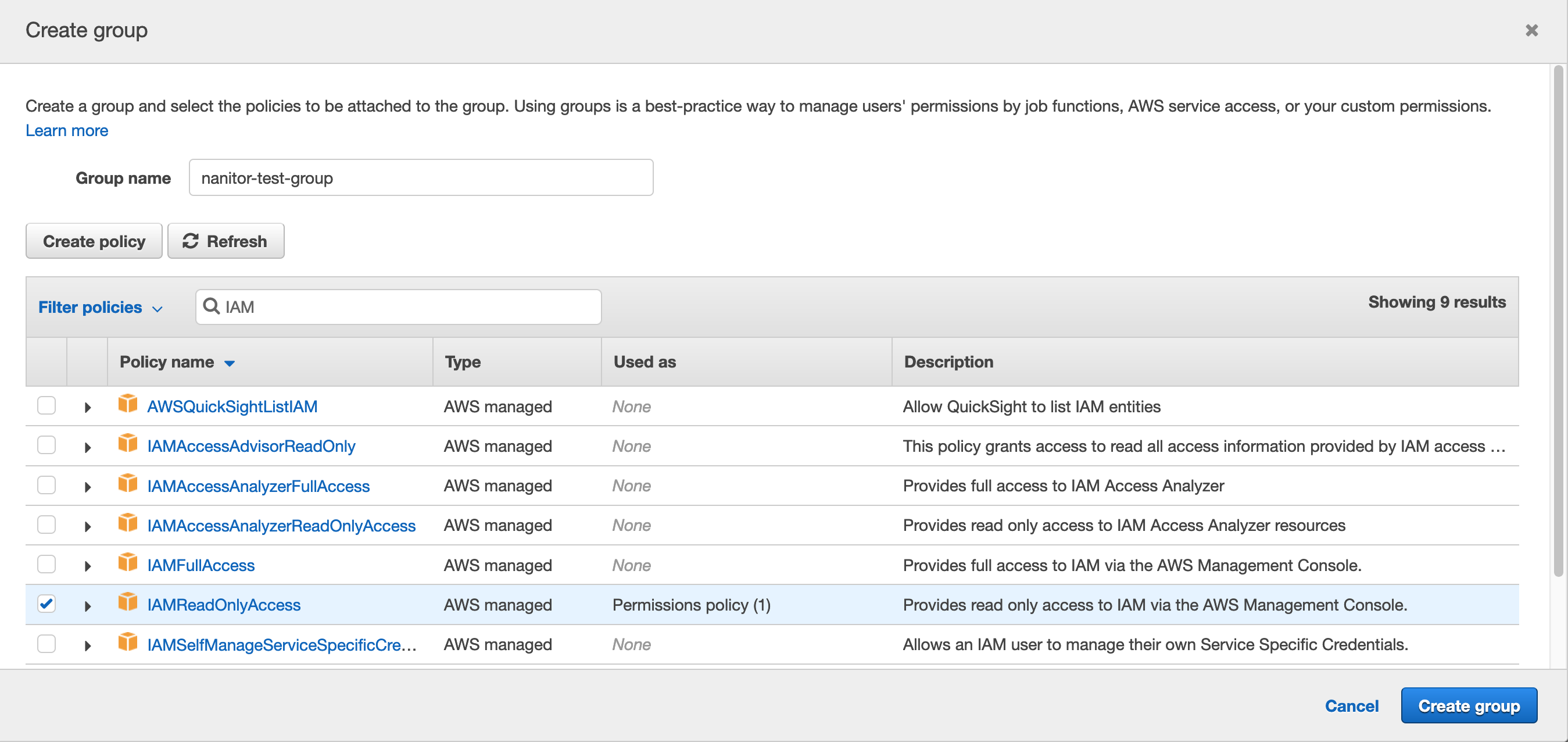
Task: Open the Learn more link
Action: click(x=67, y=130)
